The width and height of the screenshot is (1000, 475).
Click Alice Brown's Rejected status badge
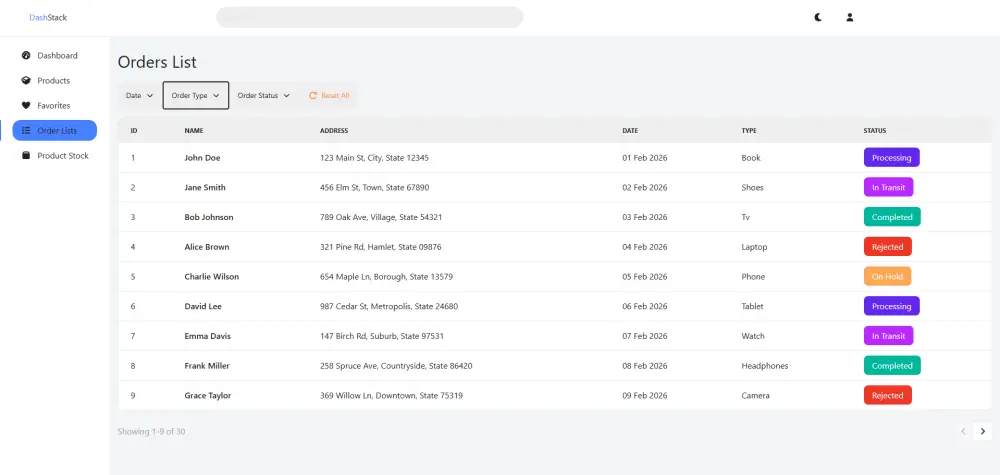pos(888,247)
